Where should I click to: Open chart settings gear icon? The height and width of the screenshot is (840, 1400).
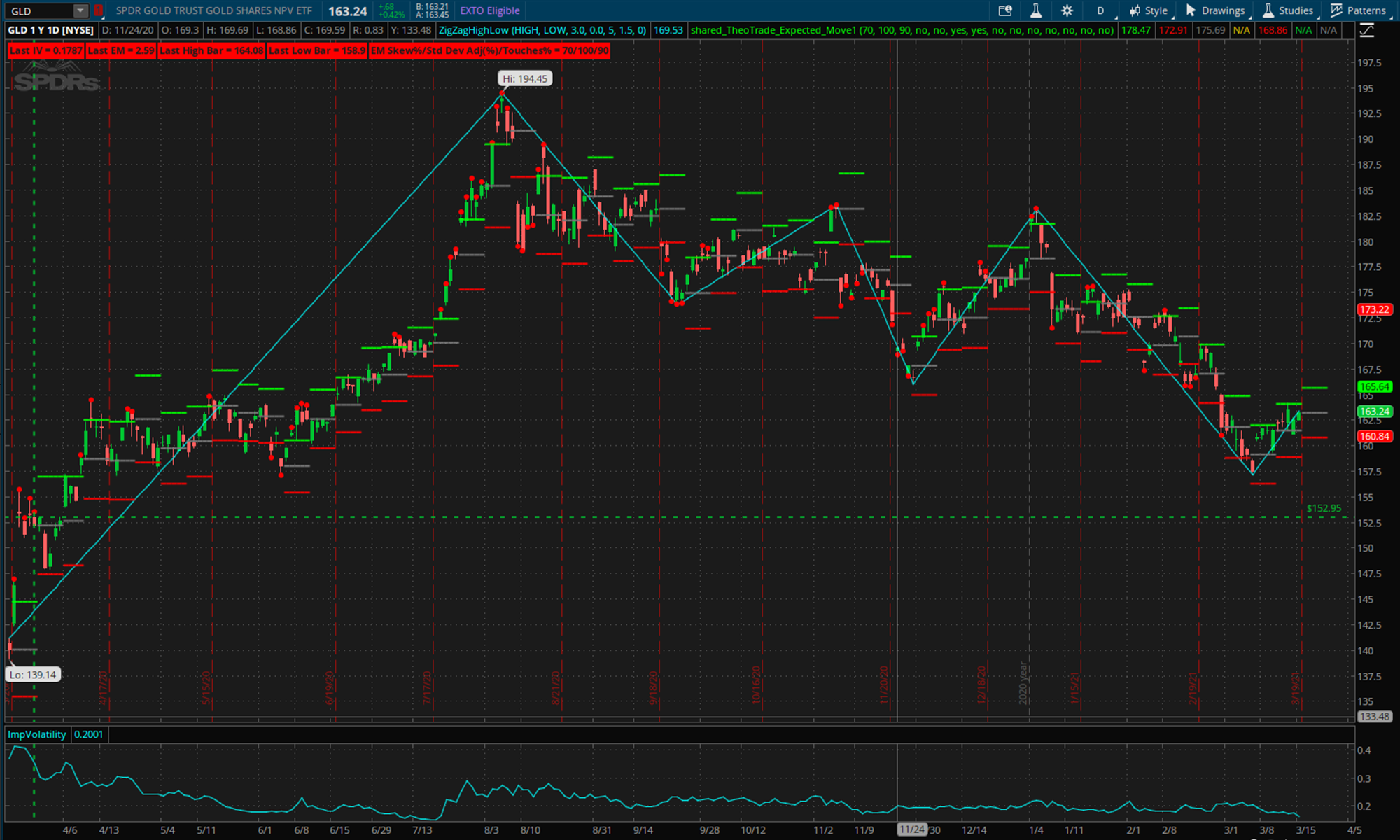1067,10
